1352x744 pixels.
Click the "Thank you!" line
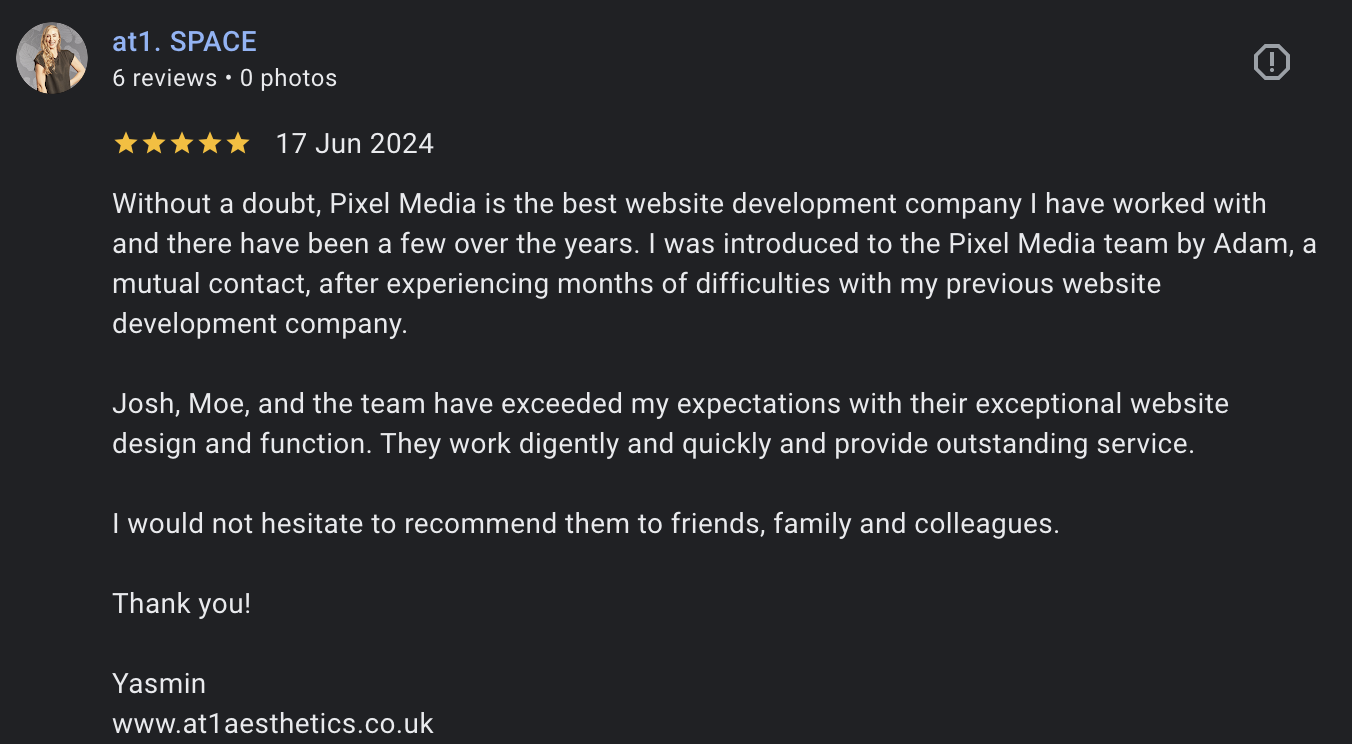(181, 604)
